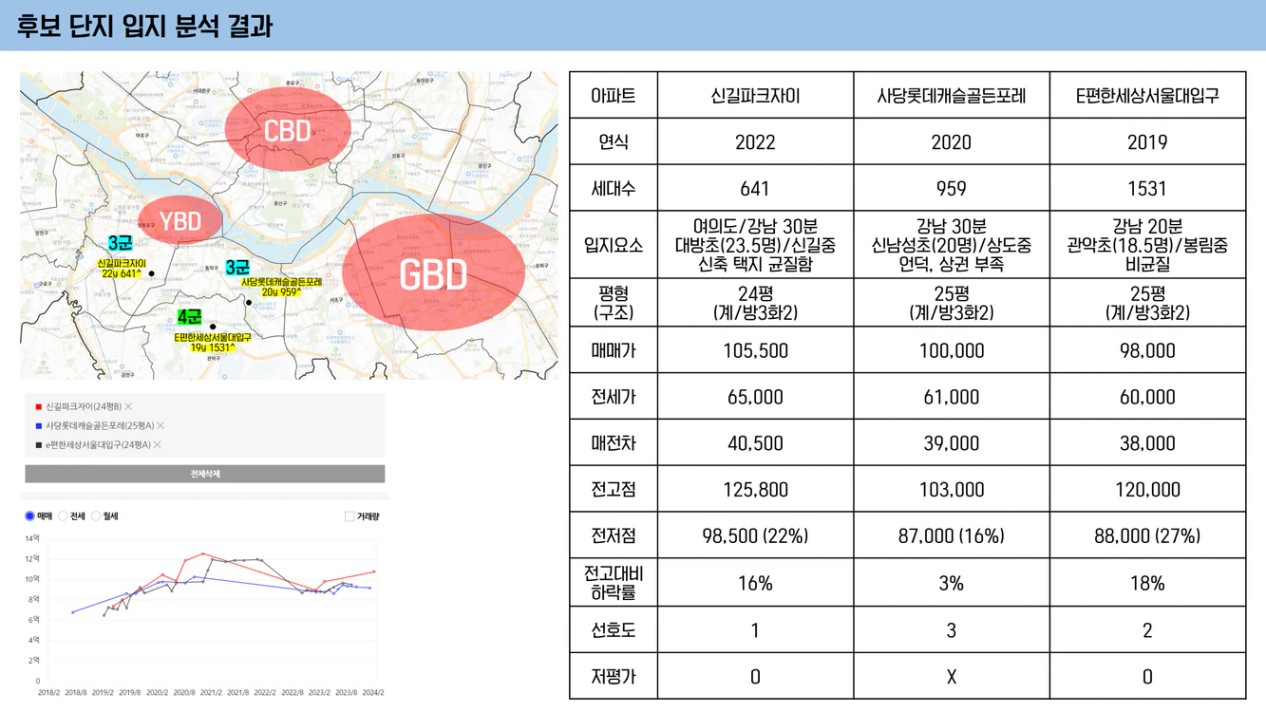Click the 입지요소 row label
Screen dimensions: 1266x712
coord(611,244)
